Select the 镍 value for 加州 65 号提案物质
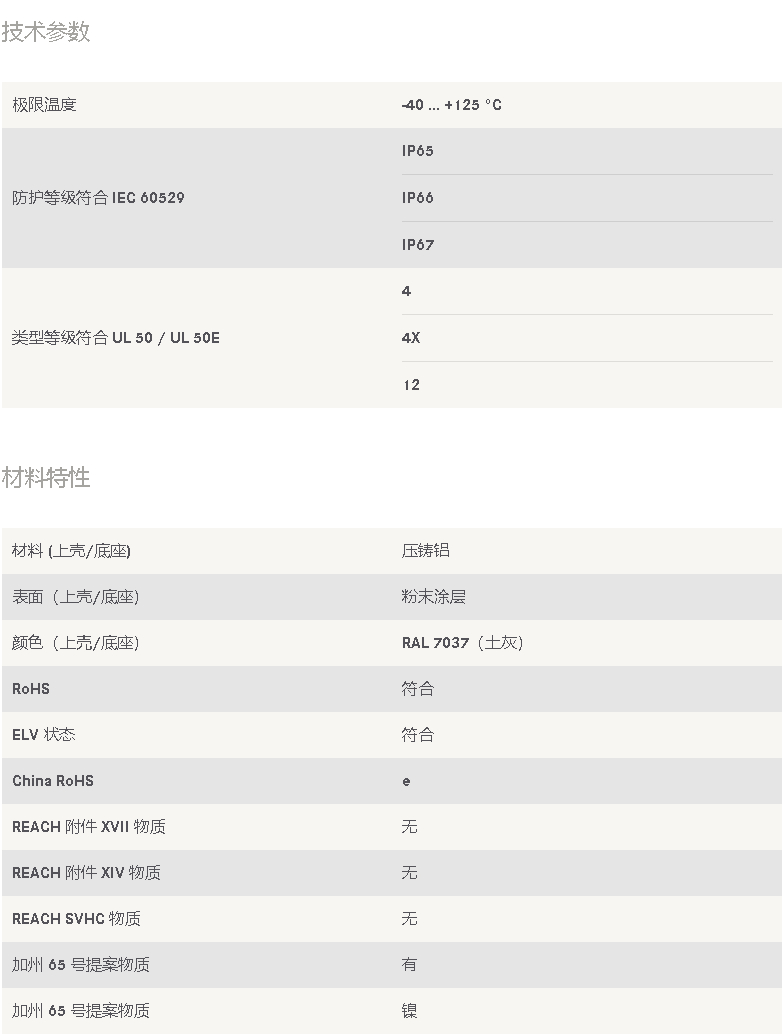The height and width of the screenshot is (1034, 782). (x=409, y=1010)
